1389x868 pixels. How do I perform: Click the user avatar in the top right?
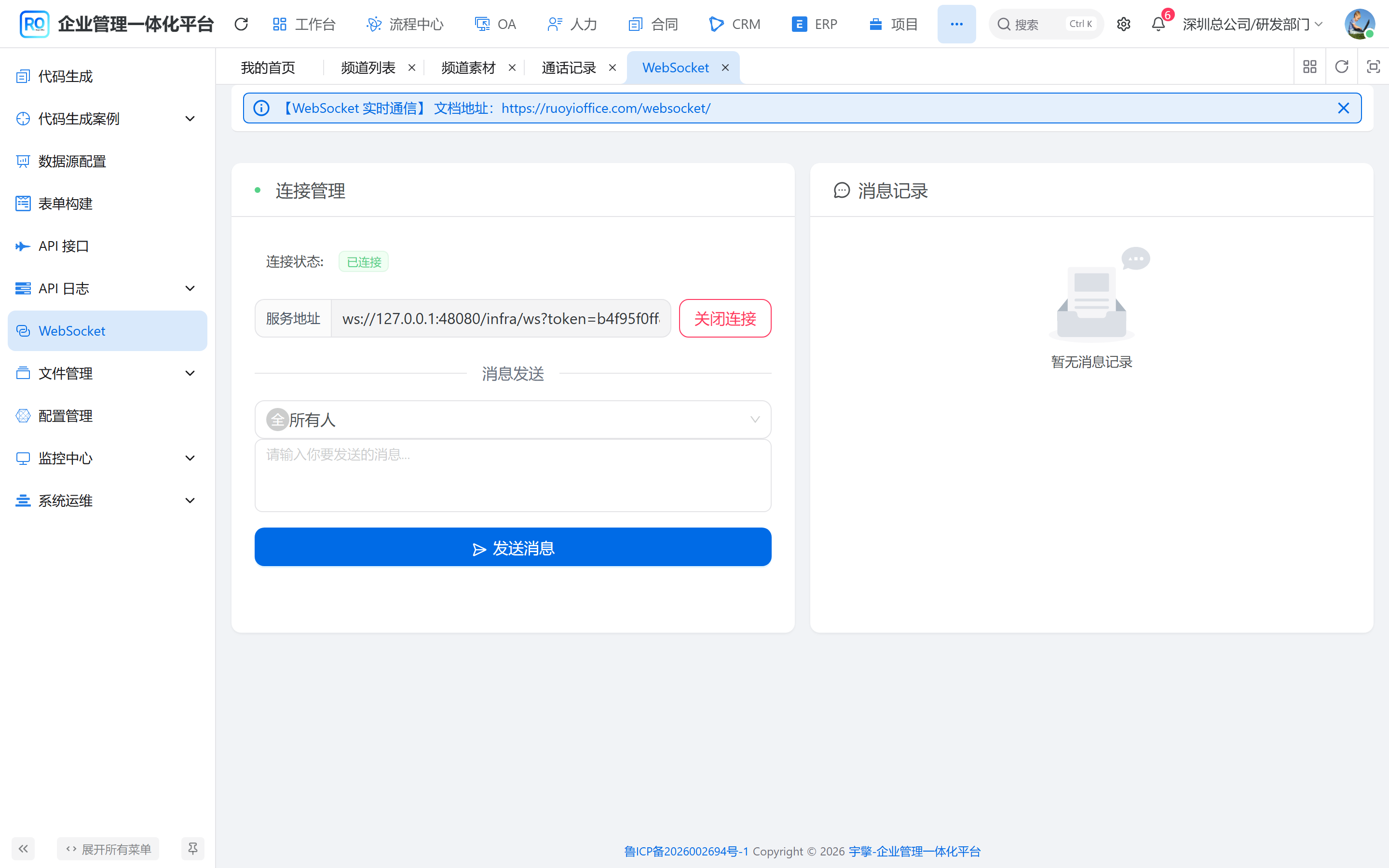point(1359,24)
